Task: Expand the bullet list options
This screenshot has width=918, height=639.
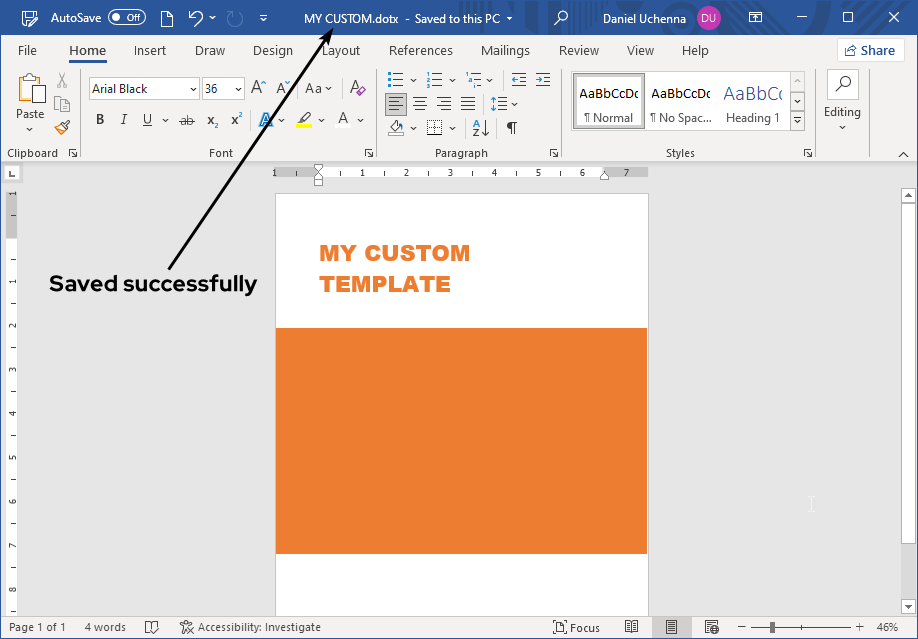Action: click(x=412, y=80)
